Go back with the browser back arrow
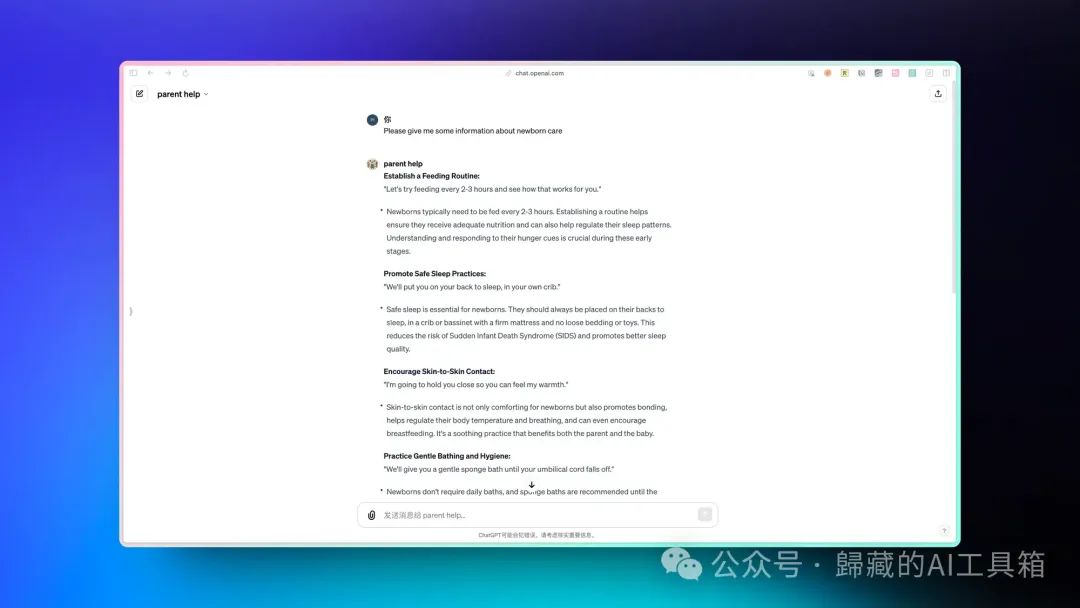The image size is (1080, 608). pos(151,73)
